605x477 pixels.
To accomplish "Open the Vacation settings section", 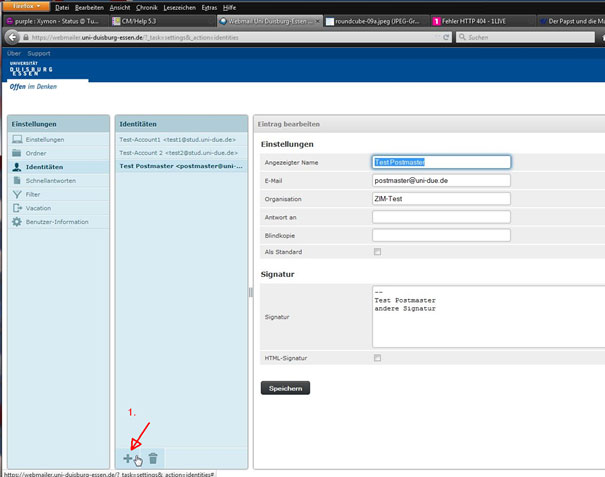I will pyautogui.click(x=39, y=208).
